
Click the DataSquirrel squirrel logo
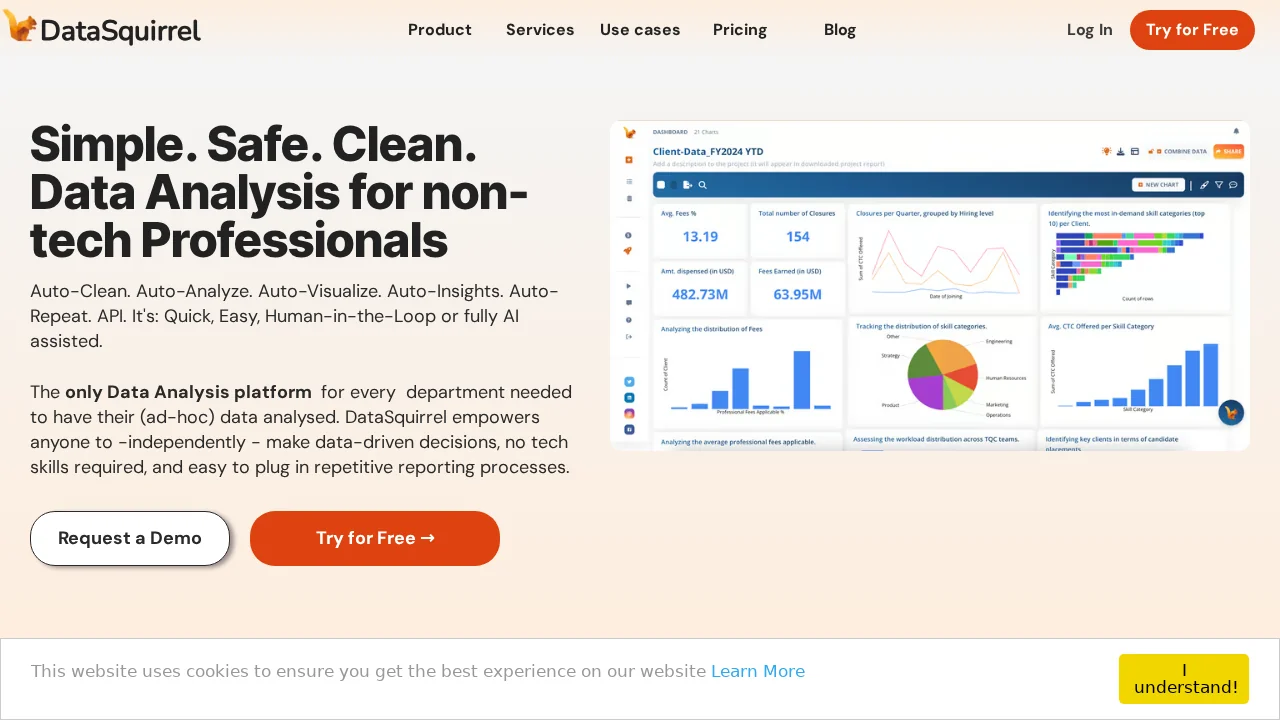(20, 27)
